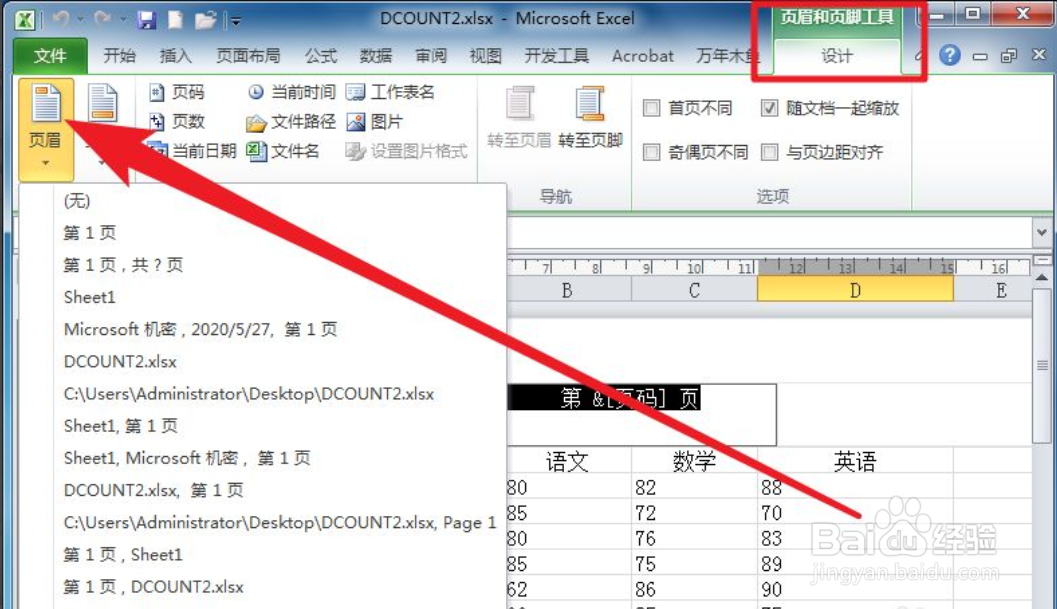
Task: Click Format Picture (设置图片格式)
Action: [406, 151]
